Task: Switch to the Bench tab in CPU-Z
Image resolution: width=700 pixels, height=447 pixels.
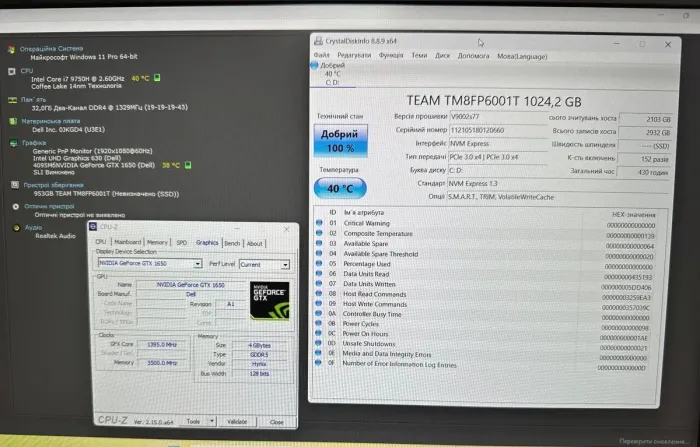Action: 232,242
